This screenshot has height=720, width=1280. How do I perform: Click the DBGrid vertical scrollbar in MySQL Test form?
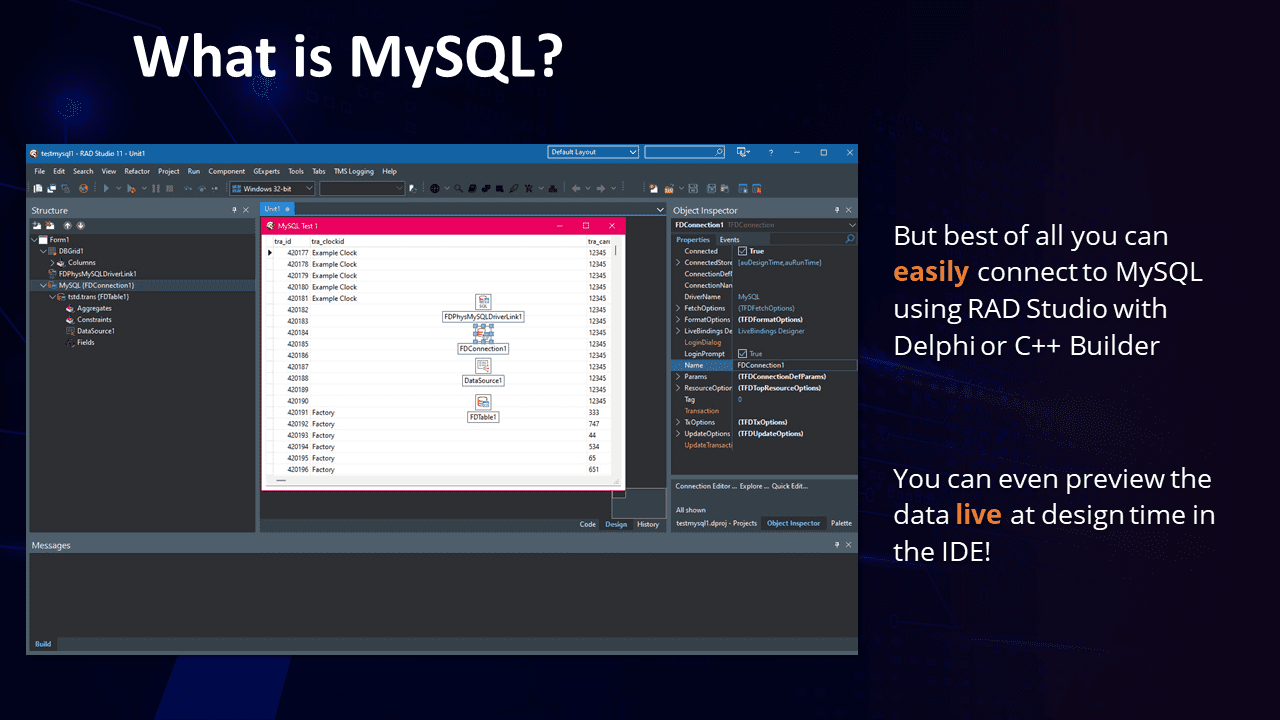coord(615,358)
